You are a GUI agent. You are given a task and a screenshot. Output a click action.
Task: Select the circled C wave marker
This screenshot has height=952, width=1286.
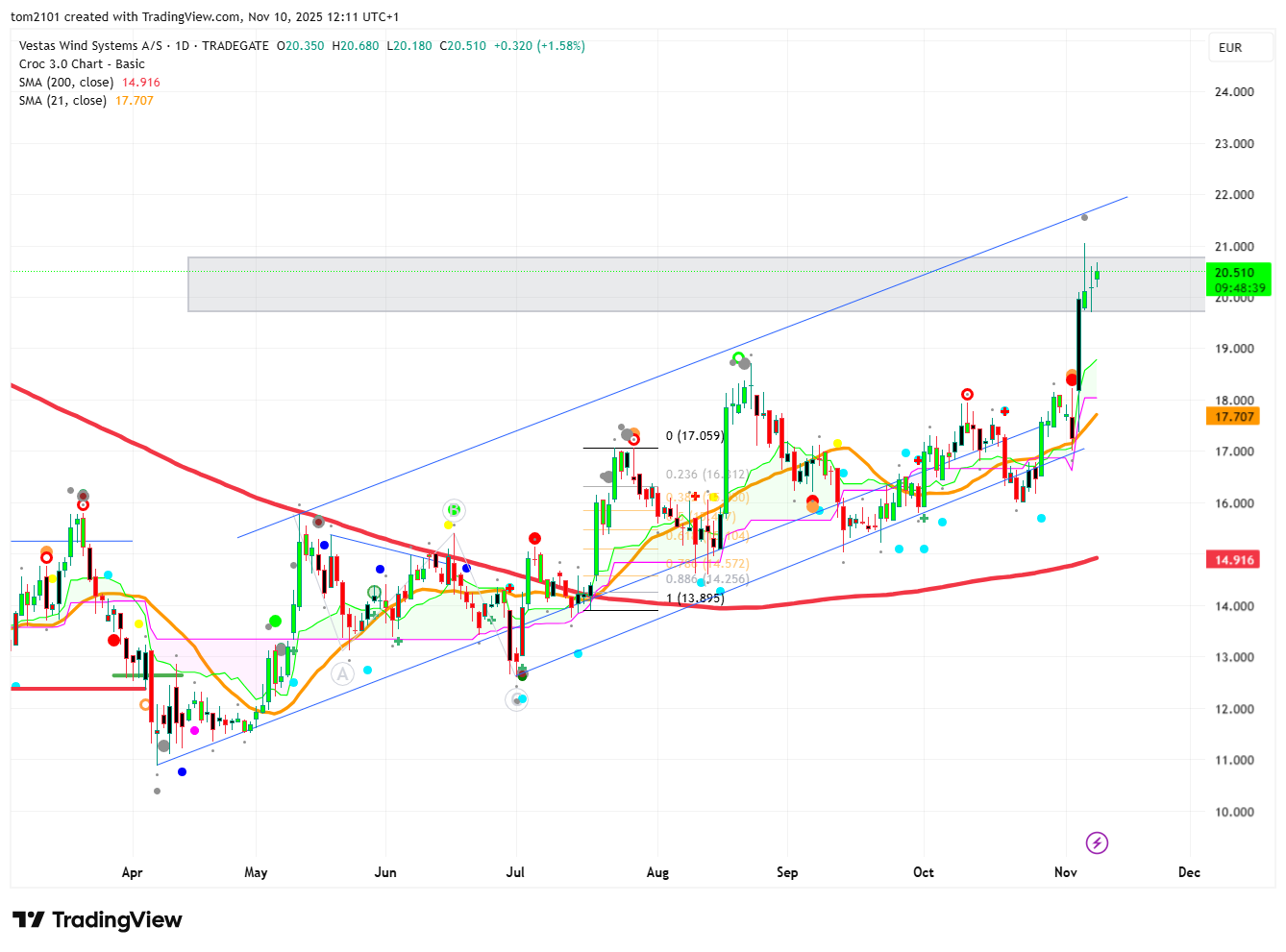click(516, 700)
